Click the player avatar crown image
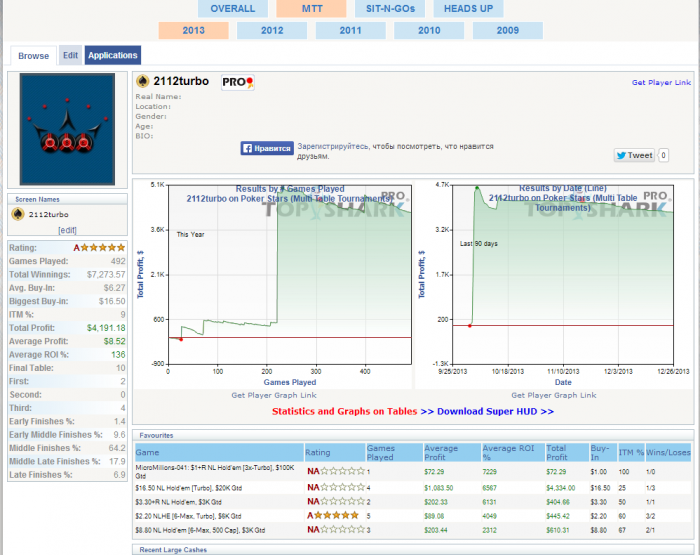The image size is (700, 555). point(67,129)
